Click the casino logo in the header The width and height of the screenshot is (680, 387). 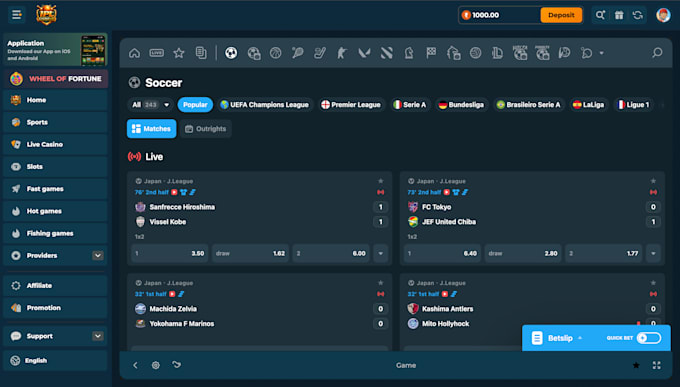tap(46, 14)
